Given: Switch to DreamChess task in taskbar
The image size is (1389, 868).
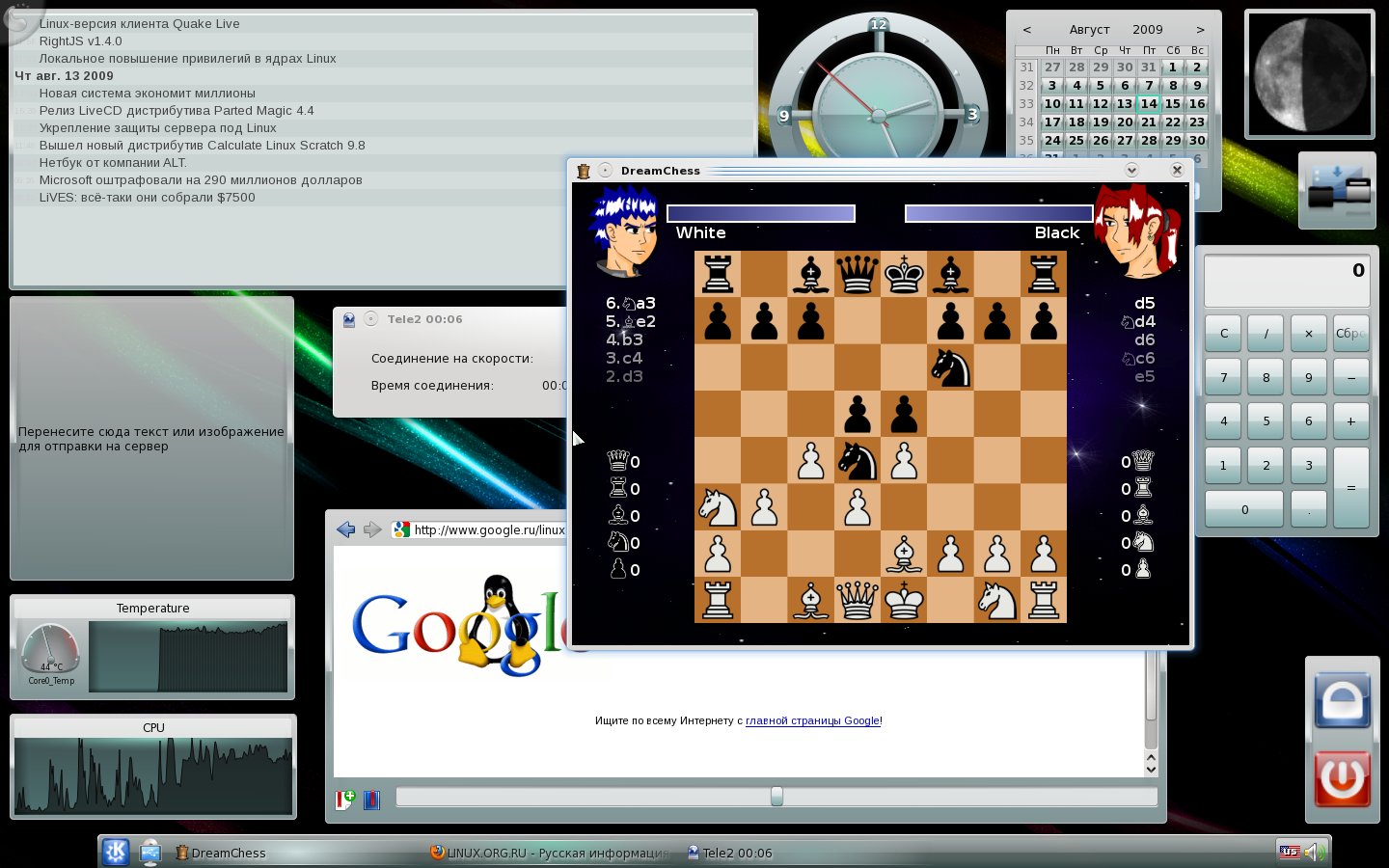Looking at the screenshot, I should [221, 853].
